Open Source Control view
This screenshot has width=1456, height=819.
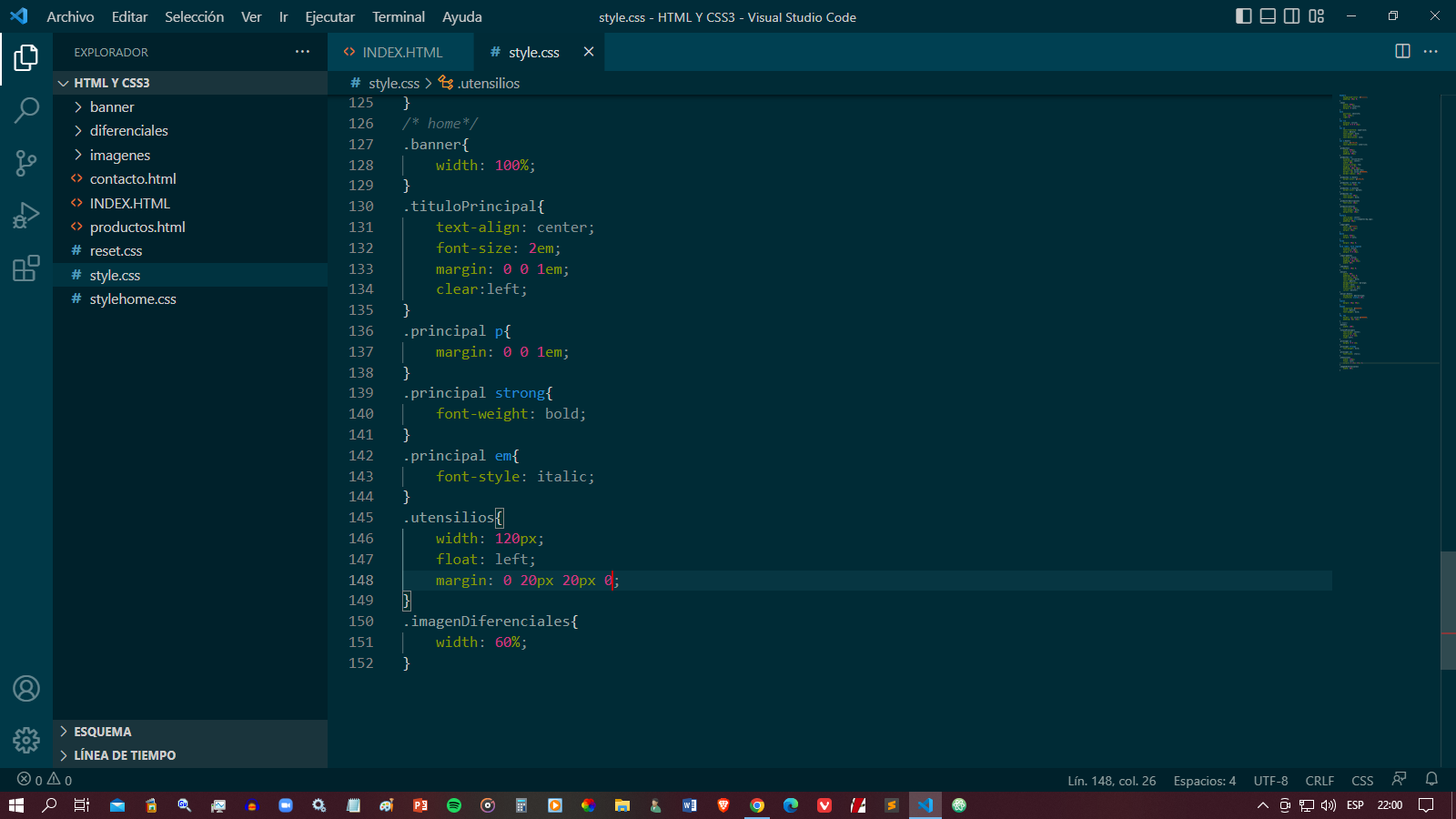click(26, 164)
